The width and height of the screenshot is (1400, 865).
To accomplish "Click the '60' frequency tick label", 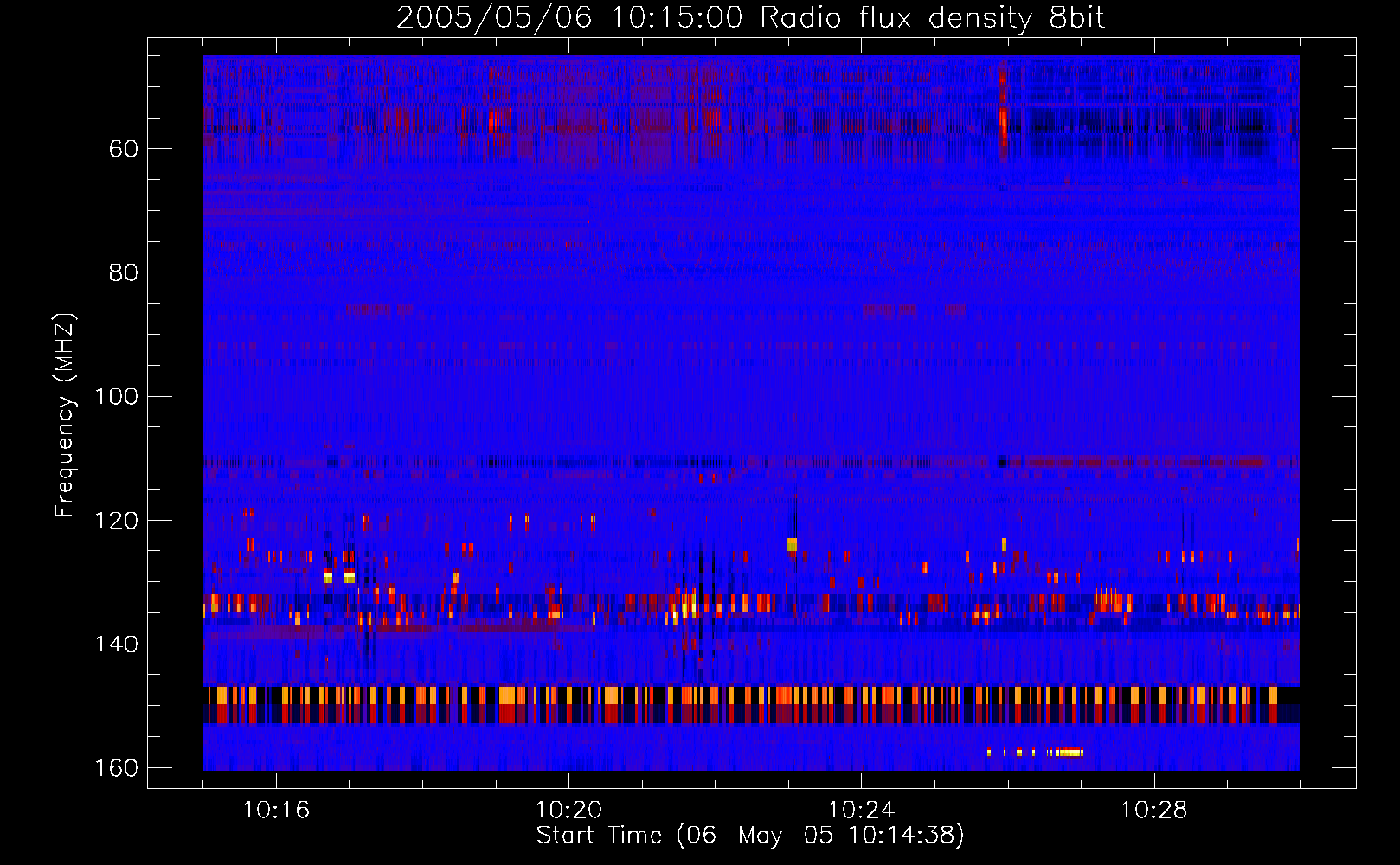I will [x=124, y=149].
